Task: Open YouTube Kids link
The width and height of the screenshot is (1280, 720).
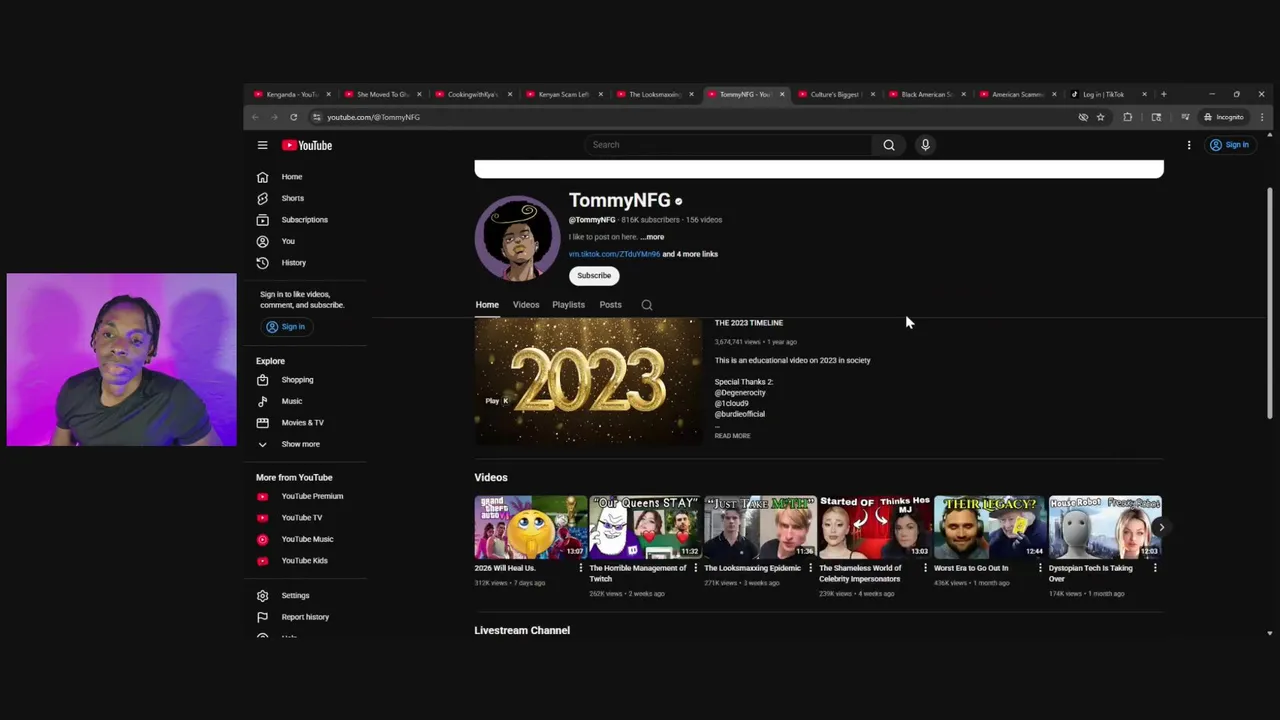Action: click(x=305, y=561)
